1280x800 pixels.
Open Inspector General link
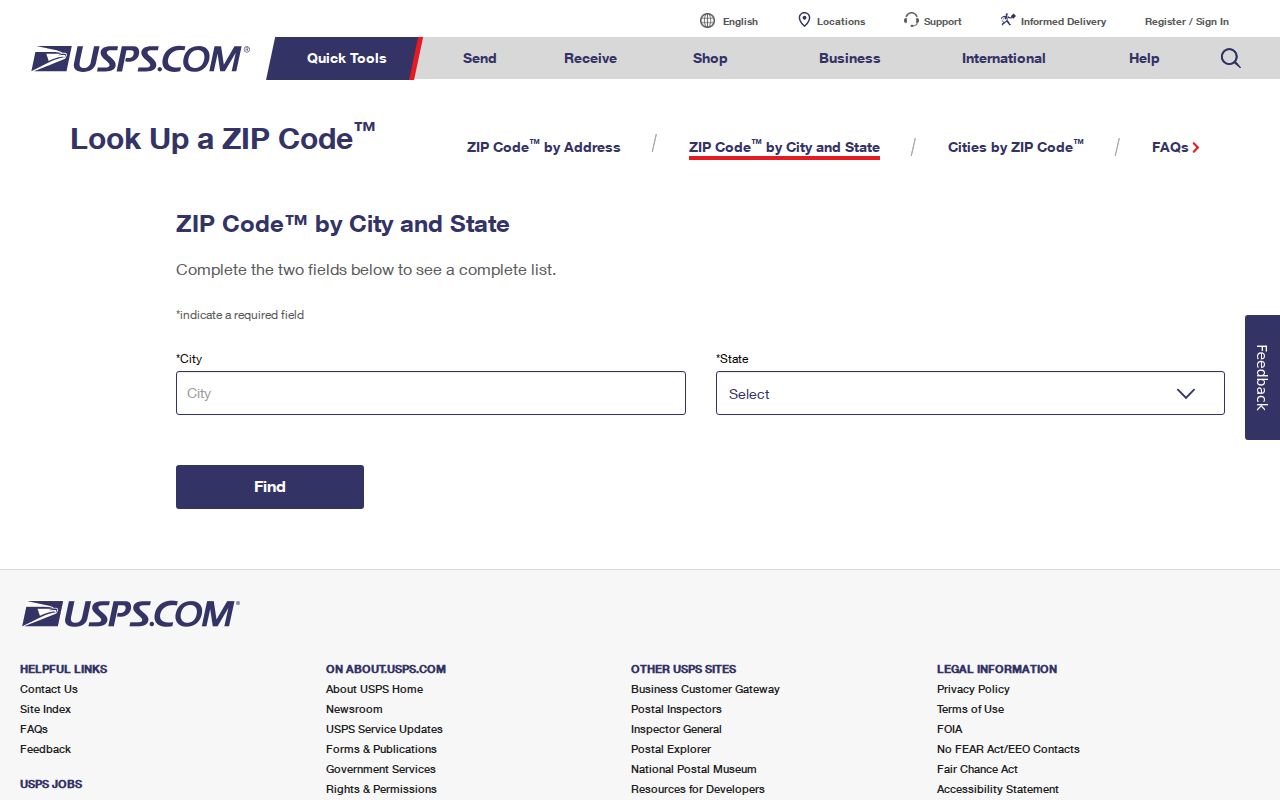tap(676, 729)
